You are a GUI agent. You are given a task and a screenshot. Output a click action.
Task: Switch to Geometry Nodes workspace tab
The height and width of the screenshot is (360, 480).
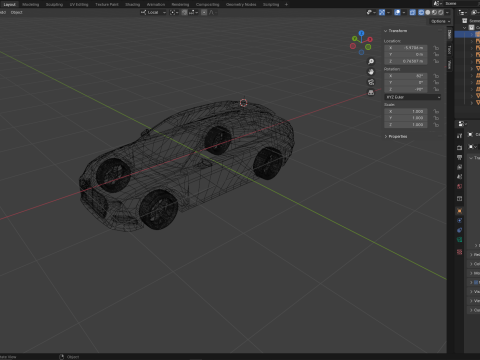tap(241, 4)
